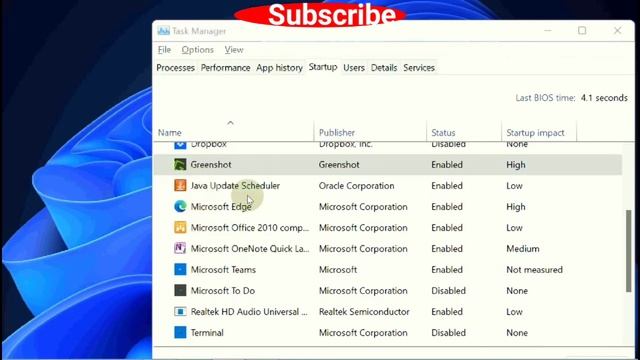Click Disabled status for Terminal
The width and height of the screenshot is (640, 360).
448,333
